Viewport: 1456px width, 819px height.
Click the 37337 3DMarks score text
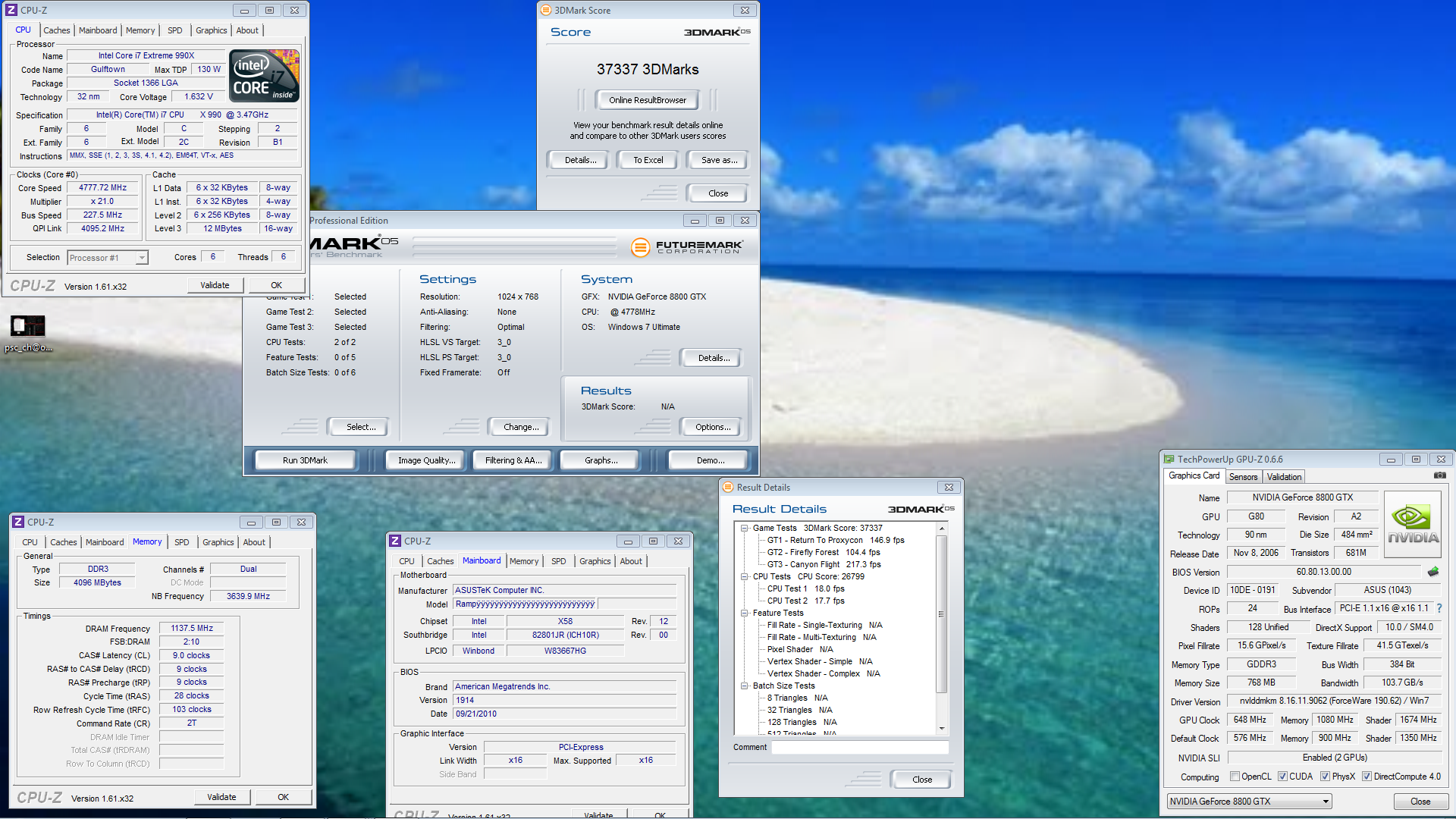click(648, 69)
